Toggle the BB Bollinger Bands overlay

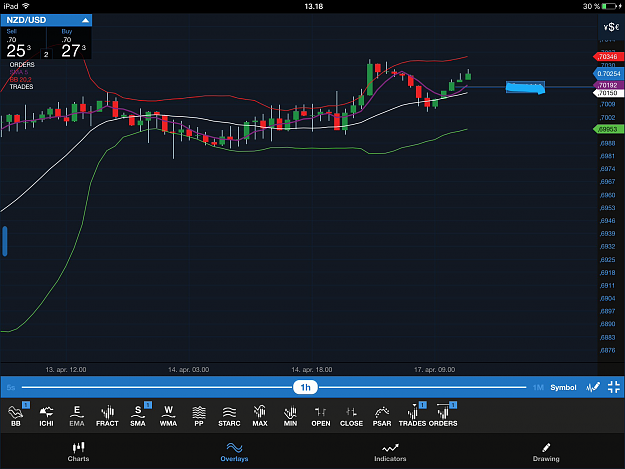[x=16, y=415]
